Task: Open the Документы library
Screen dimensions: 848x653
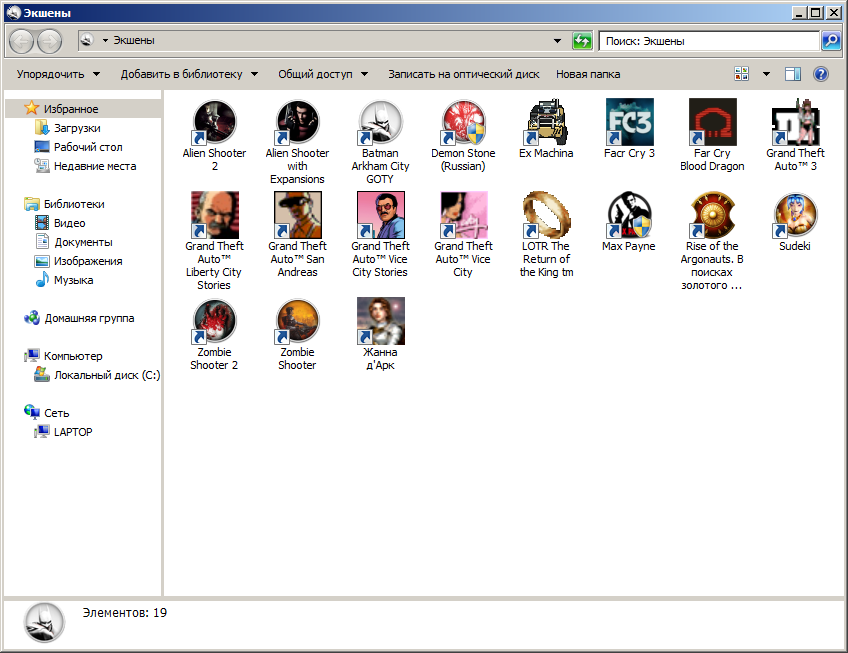Action: [83, 242]
